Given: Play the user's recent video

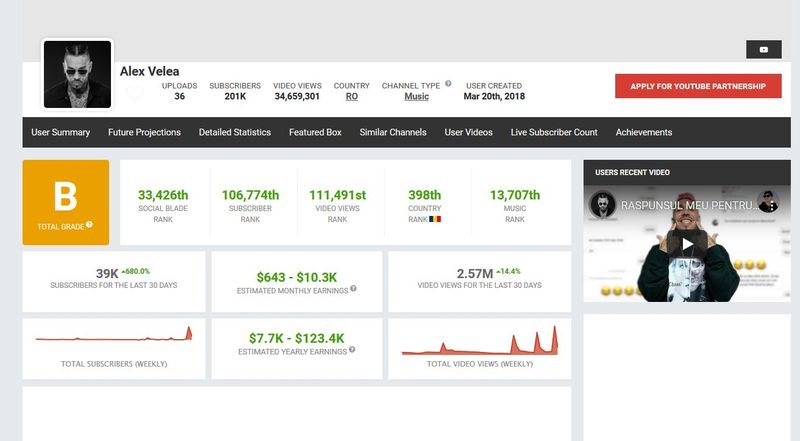Looking at the screenshot, I should click(x=686, y=243).
